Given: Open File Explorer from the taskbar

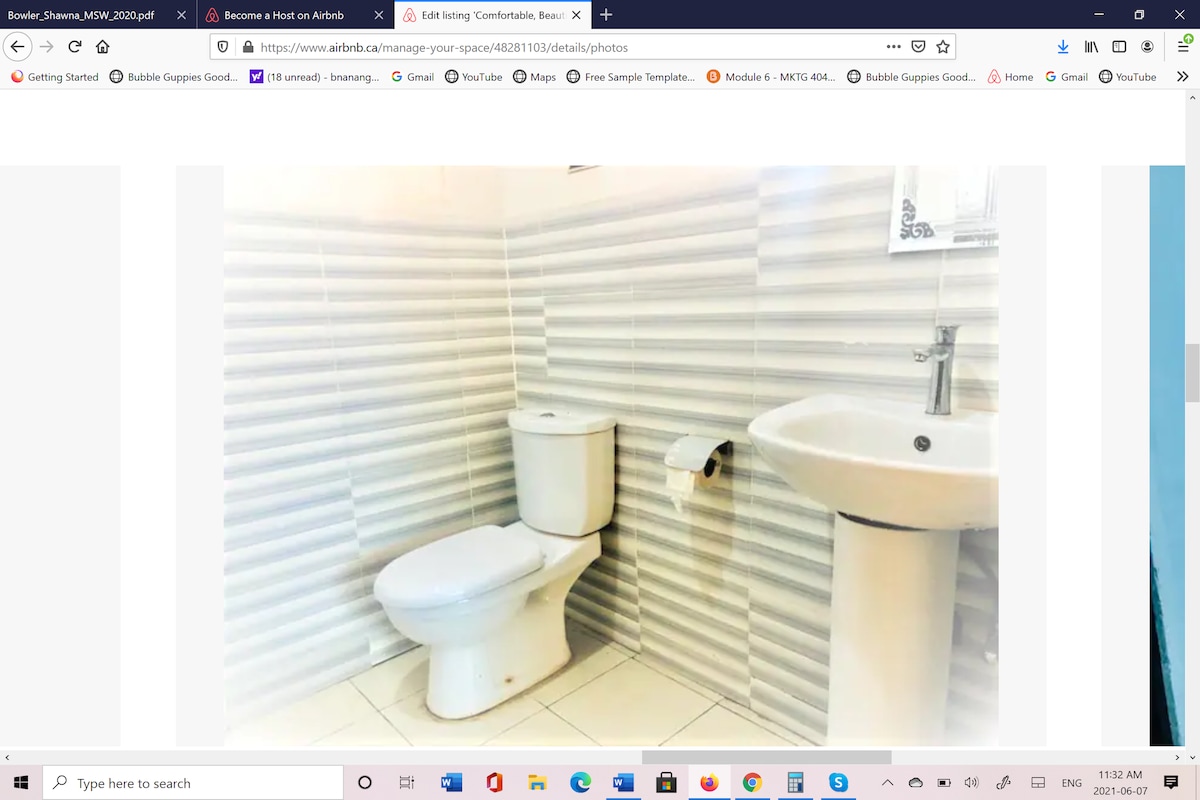Looking at the screenshot, I should click(537, 783).
